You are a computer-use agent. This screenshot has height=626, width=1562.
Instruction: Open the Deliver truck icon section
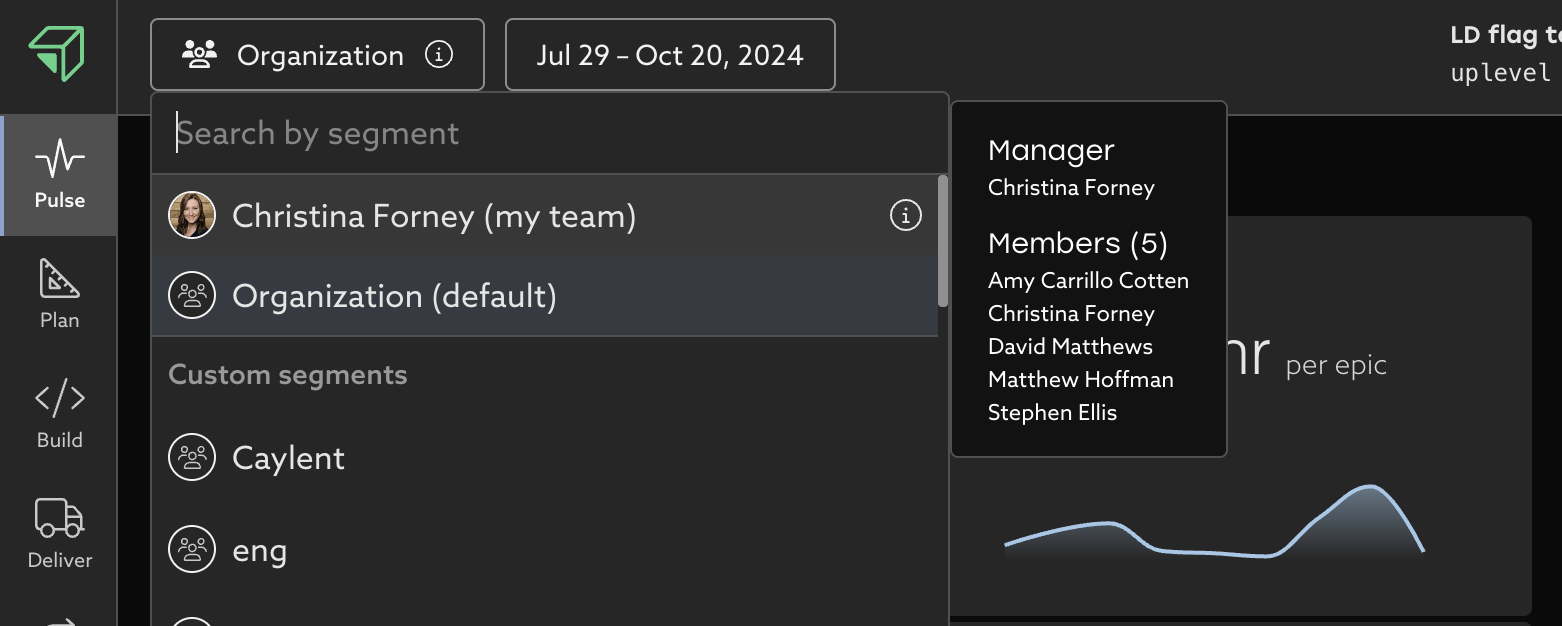click(x=59, y=534)
